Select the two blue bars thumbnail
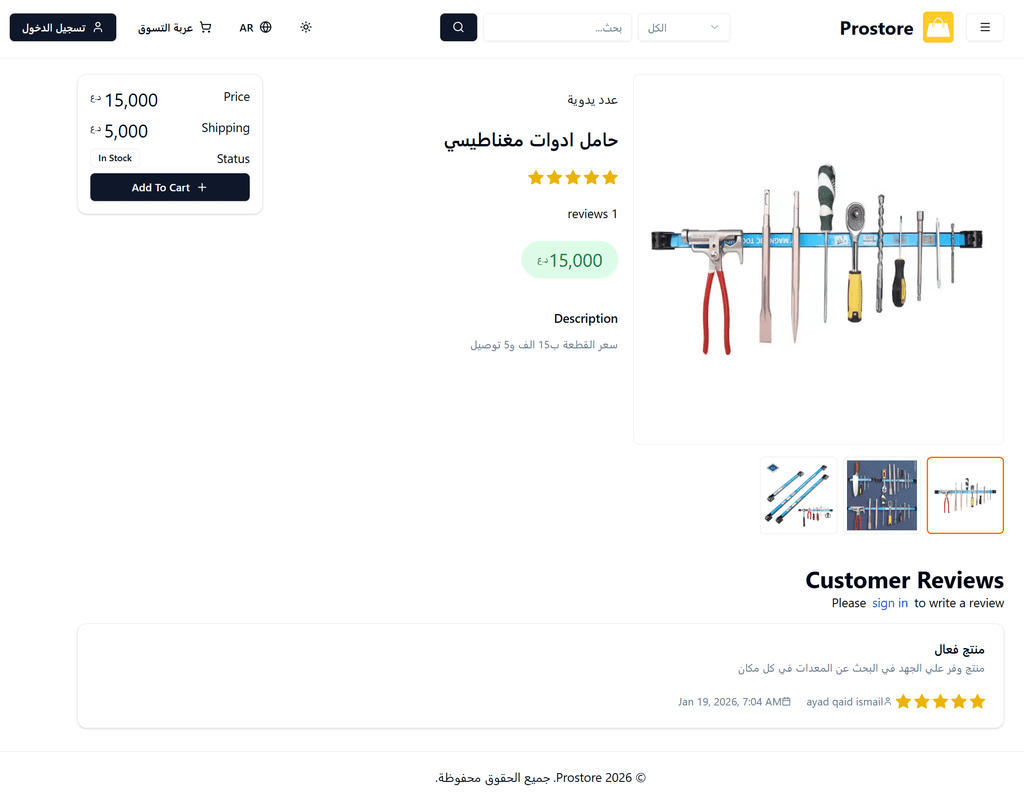 [x=798, y=495]
